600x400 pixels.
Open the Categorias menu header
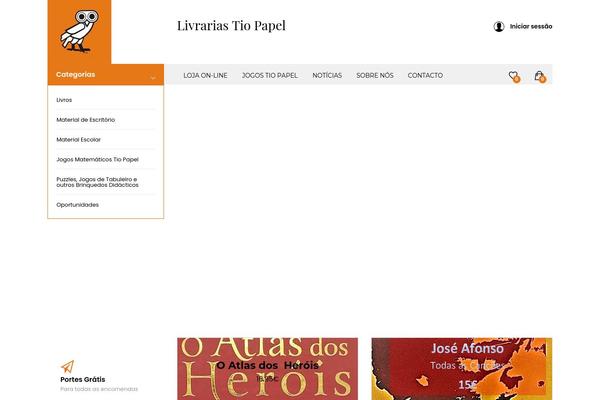tap(106, 75)
